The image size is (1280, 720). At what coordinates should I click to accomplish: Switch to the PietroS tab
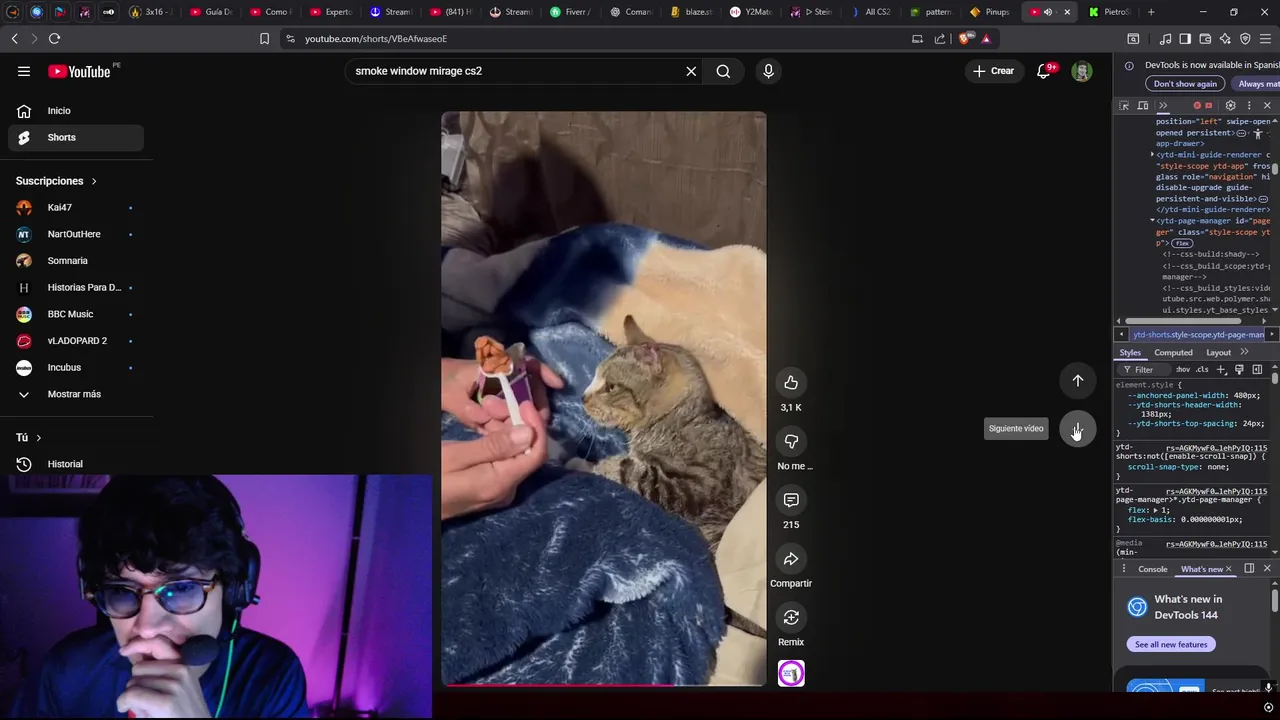1108,12
